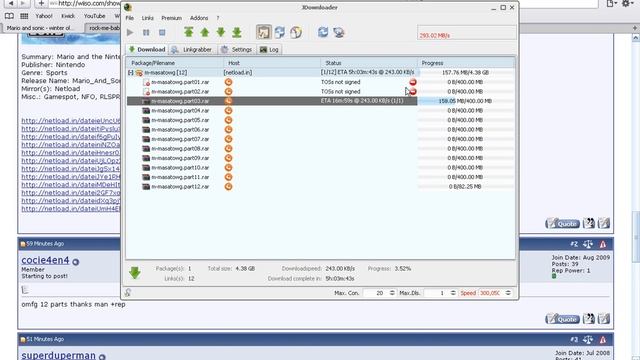Toggle the clipboard monitoring icon
Viewport: 640px width, 360px height.
coord(264,32)
